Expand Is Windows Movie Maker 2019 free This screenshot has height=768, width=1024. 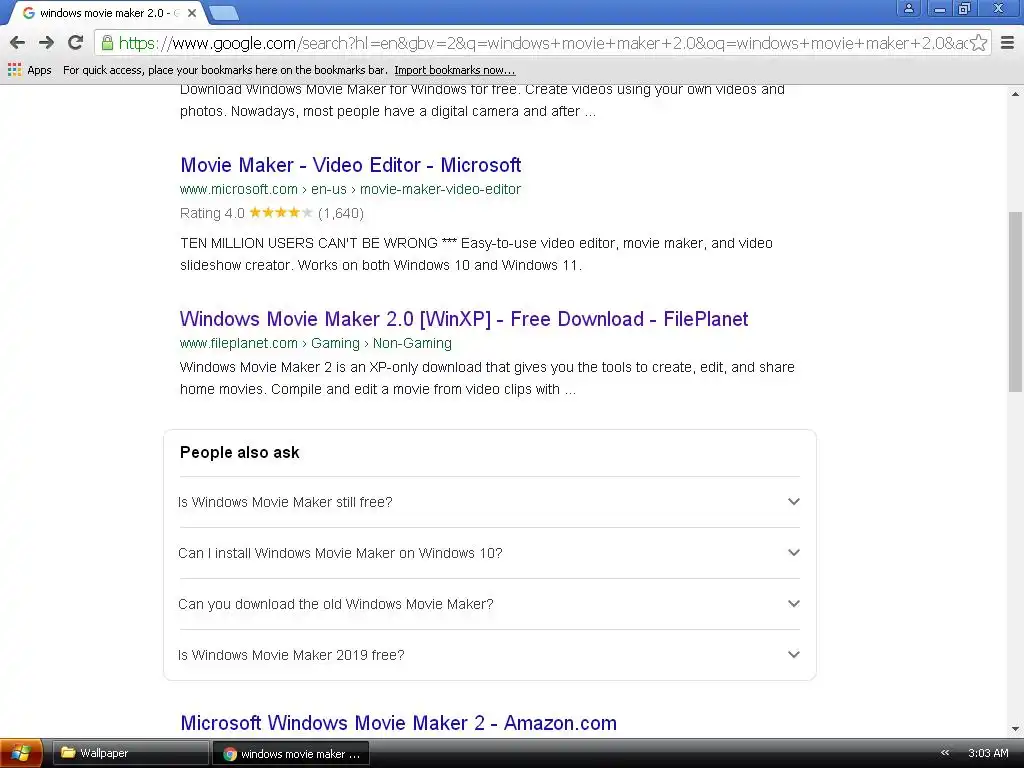point(489,655)
